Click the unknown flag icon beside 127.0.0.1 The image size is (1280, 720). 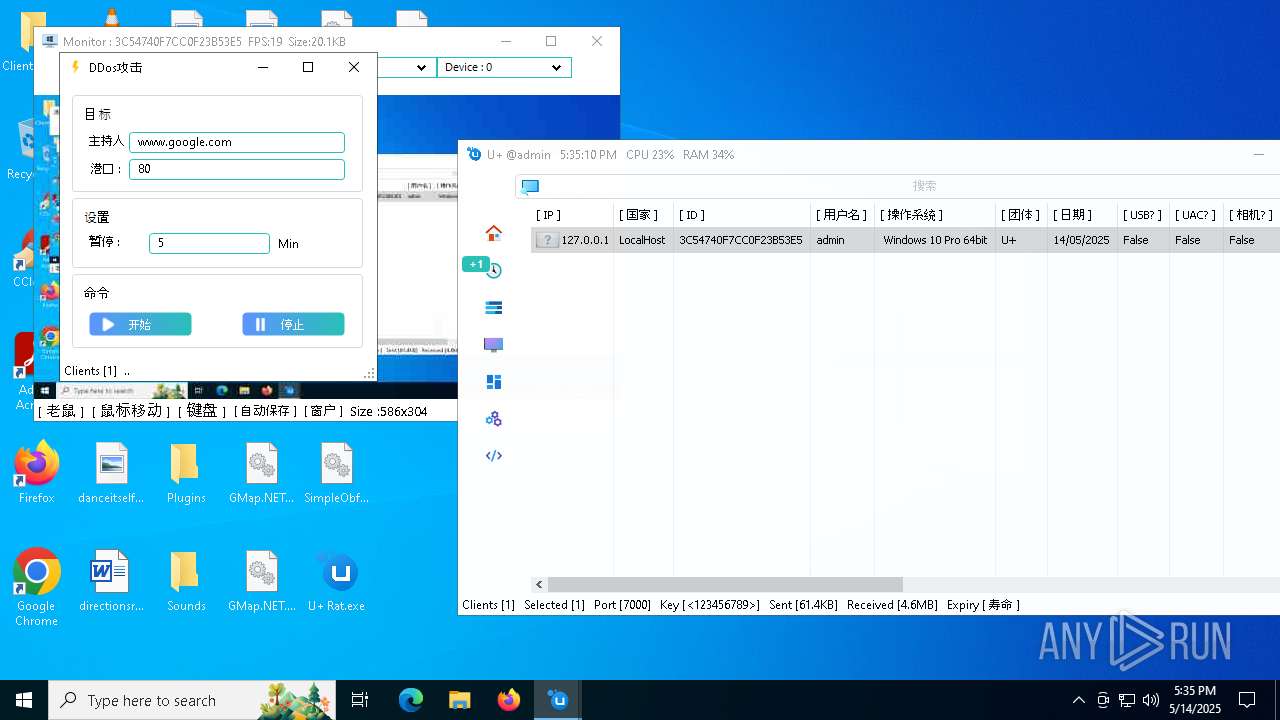click(547, 240)
